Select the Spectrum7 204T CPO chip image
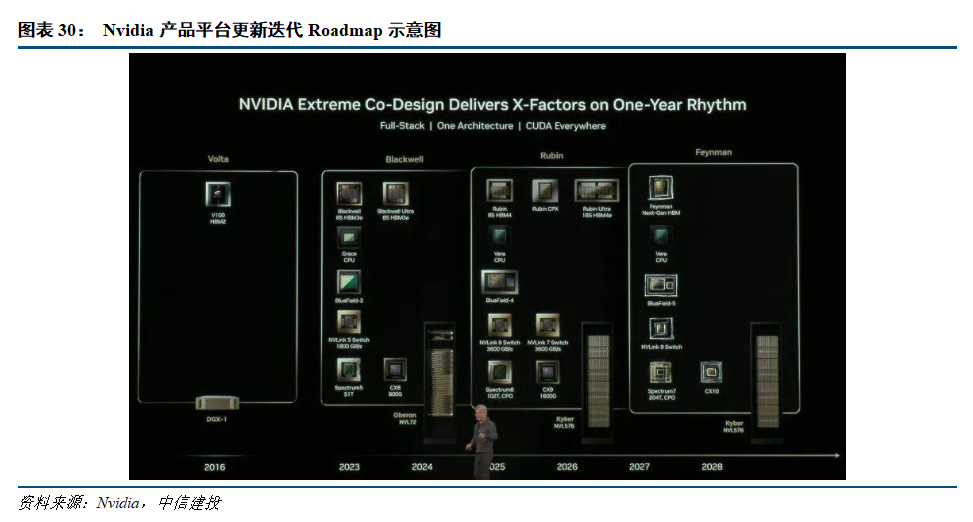973x522 pixels. 661,373
